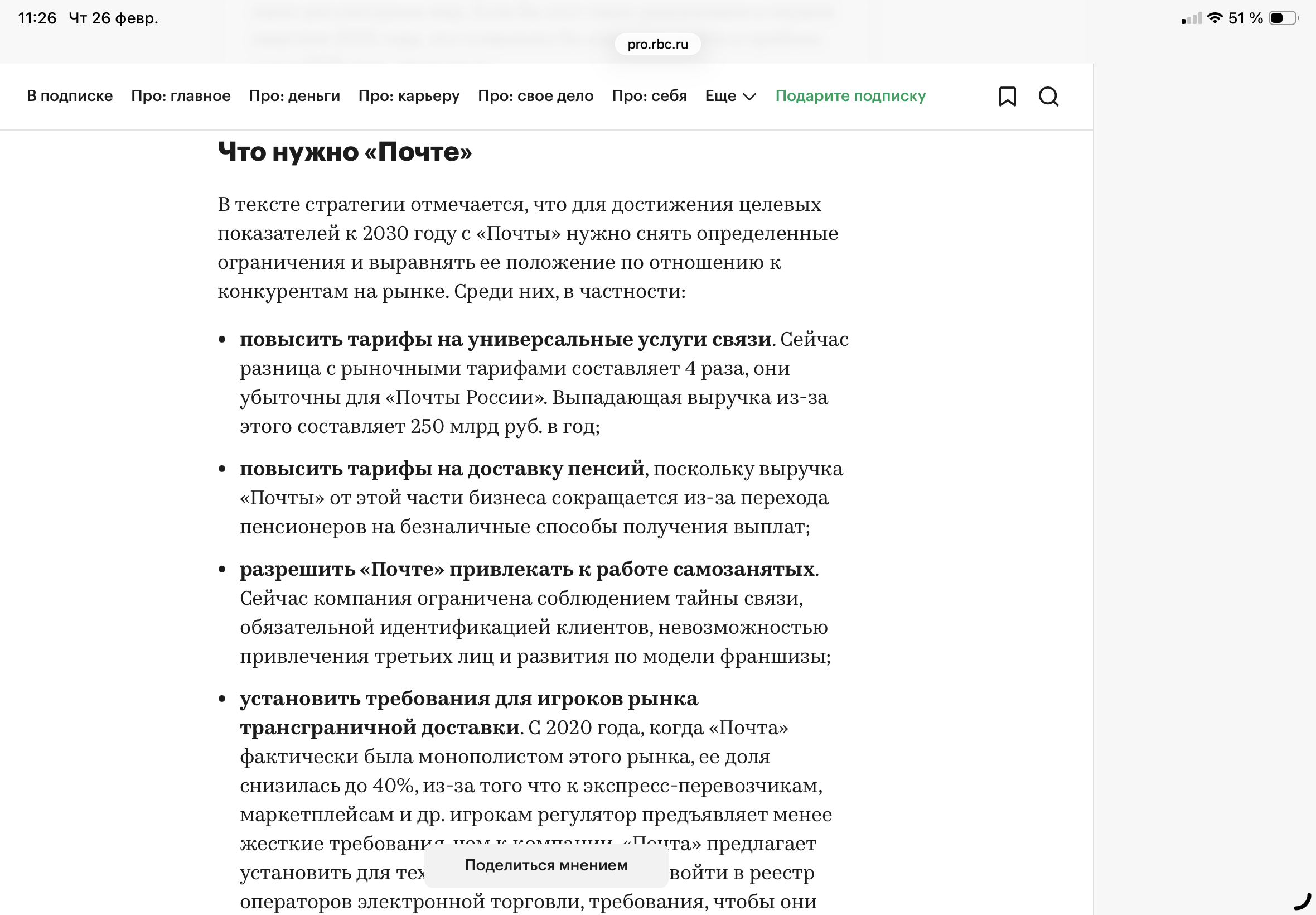Expand the Еще dropdown menu
This screenshot has height=915, width=1316.
[721, 96]
